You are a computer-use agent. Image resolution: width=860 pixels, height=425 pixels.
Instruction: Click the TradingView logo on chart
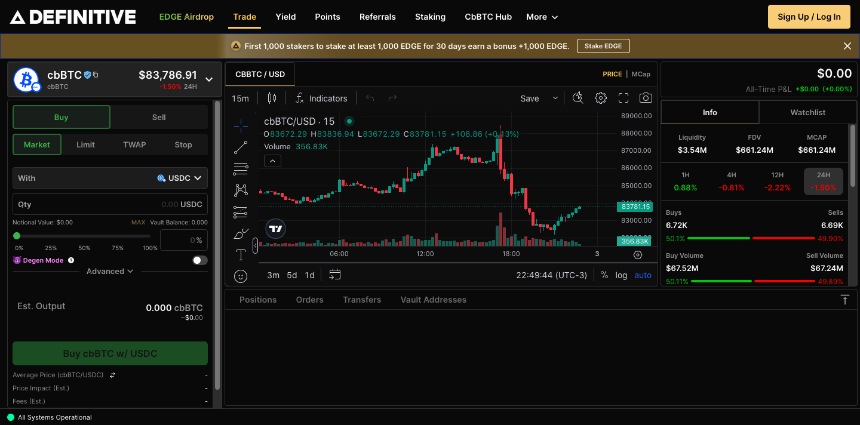[276, 229]
